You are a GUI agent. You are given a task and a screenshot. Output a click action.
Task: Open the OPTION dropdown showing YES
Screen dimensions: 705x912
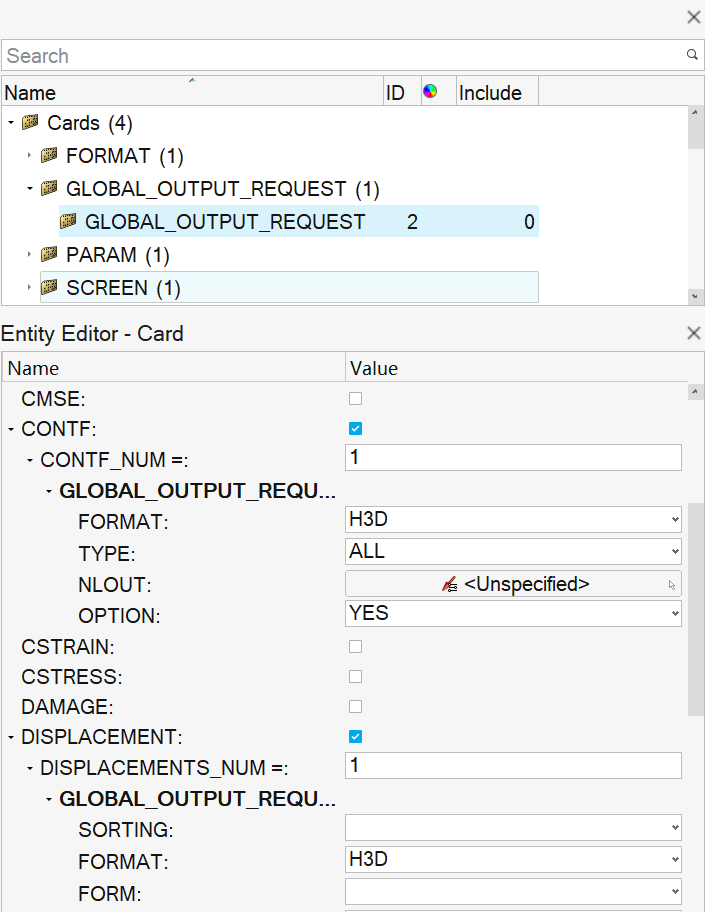click(x=513, y=613)
